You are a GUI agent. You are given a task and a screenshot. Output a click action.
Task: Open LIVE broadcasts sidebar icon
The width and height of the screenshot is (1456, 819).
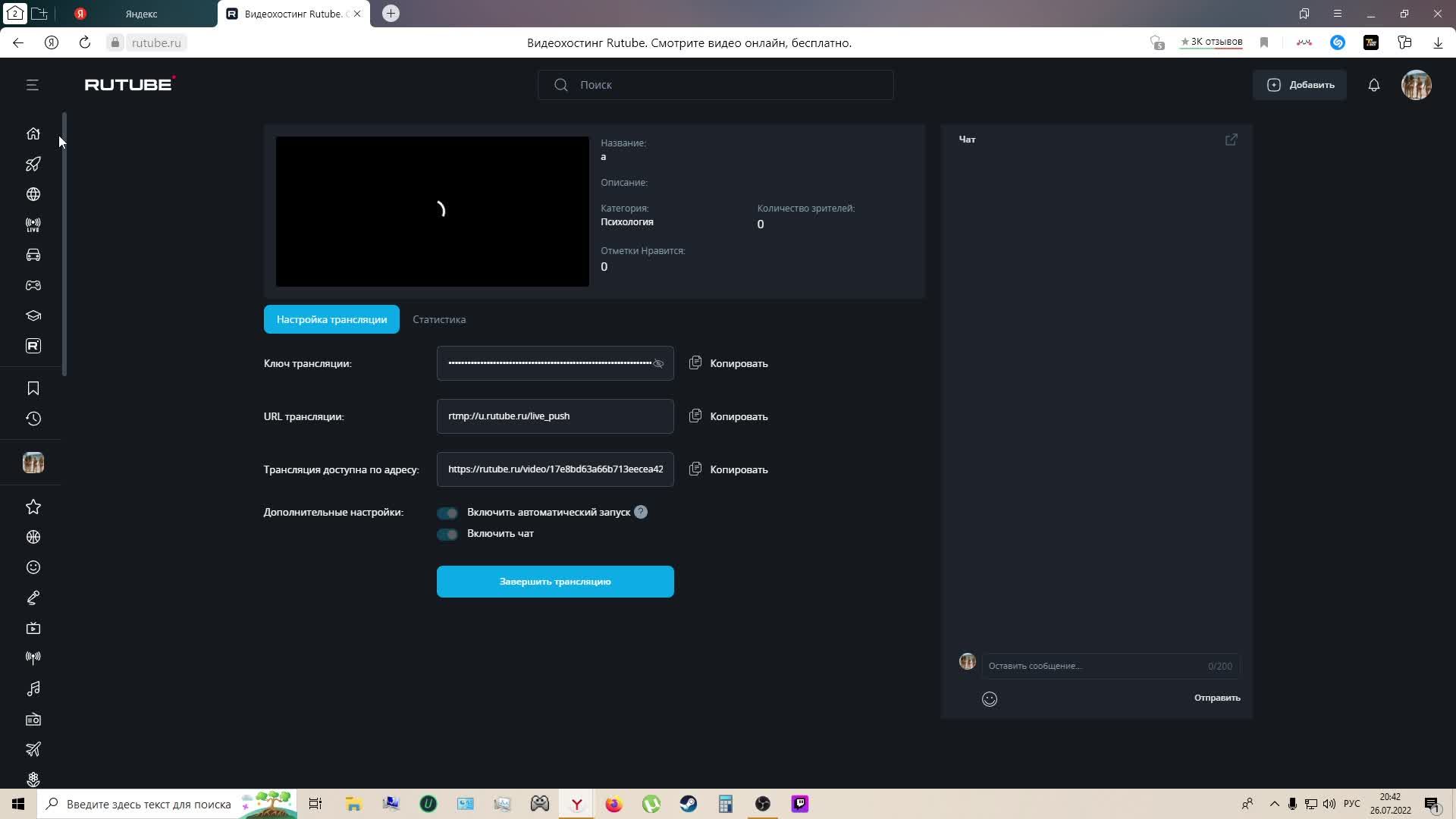33,224
